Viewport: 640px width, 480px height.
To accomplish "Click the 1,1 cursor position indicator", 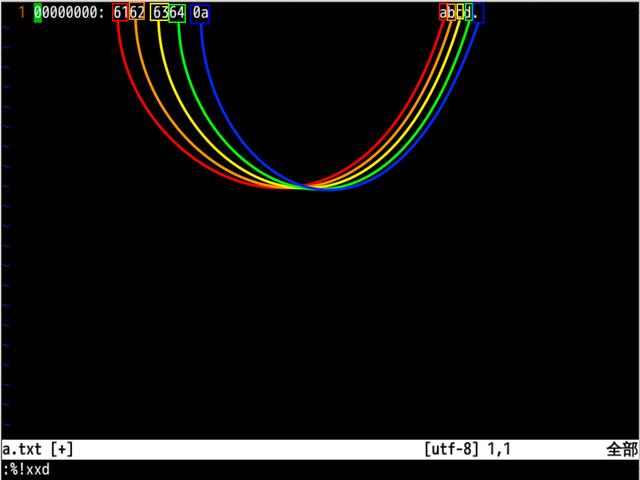I will coord(499,449).
